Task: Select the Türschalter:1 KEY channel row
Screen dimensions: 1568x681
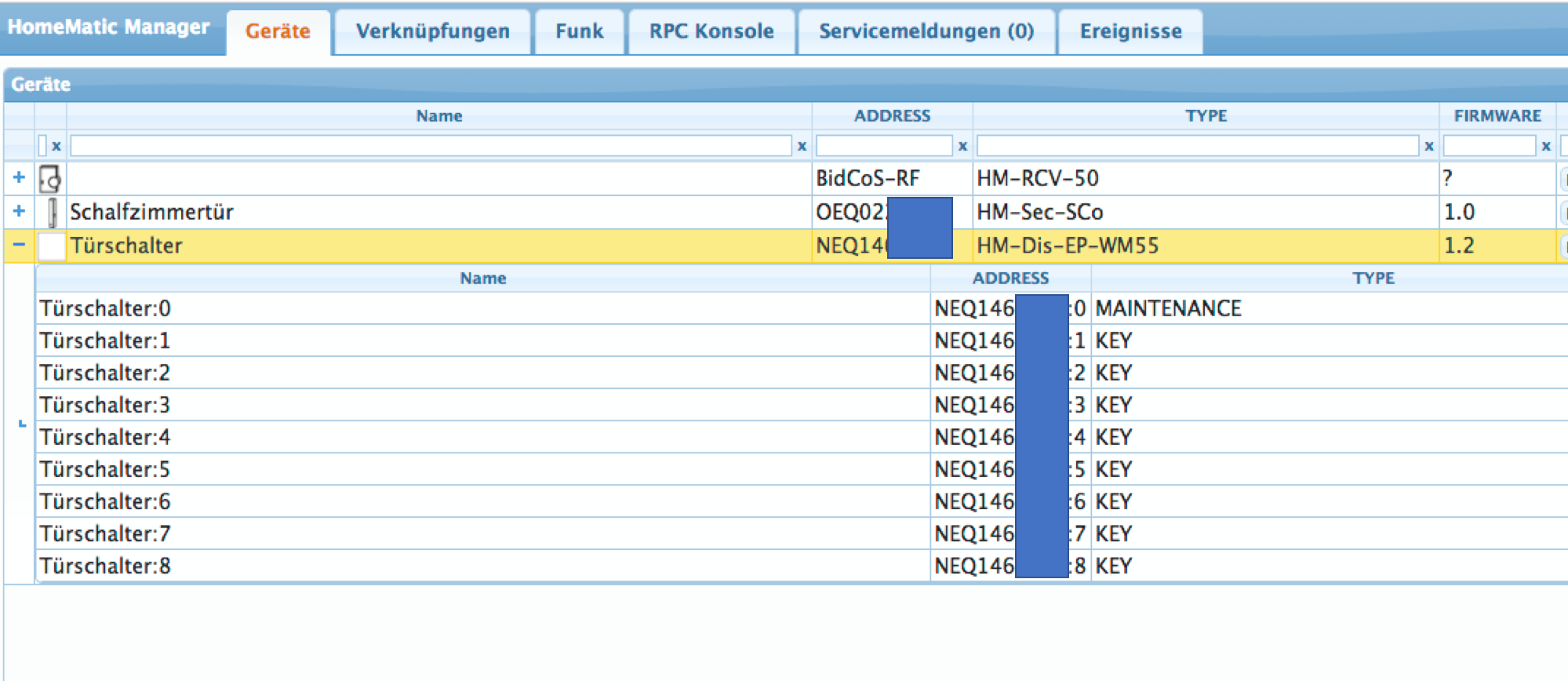Action: tap(471, 341)
